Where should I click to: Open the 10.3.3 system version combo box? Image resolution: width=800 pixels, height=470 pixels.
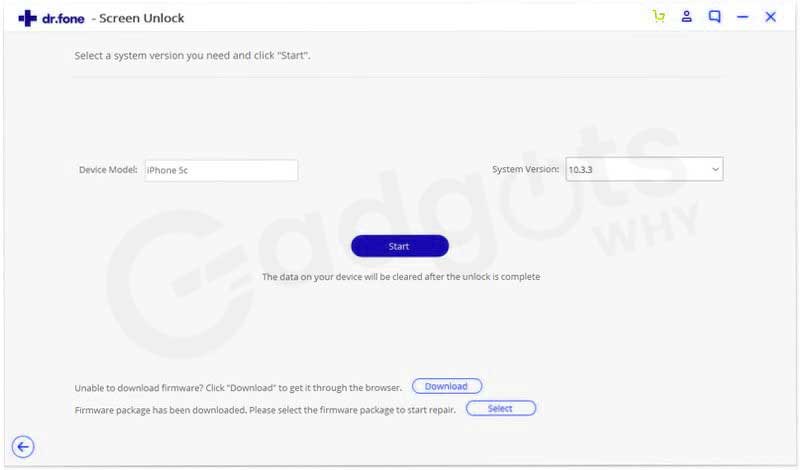[644, 169]
